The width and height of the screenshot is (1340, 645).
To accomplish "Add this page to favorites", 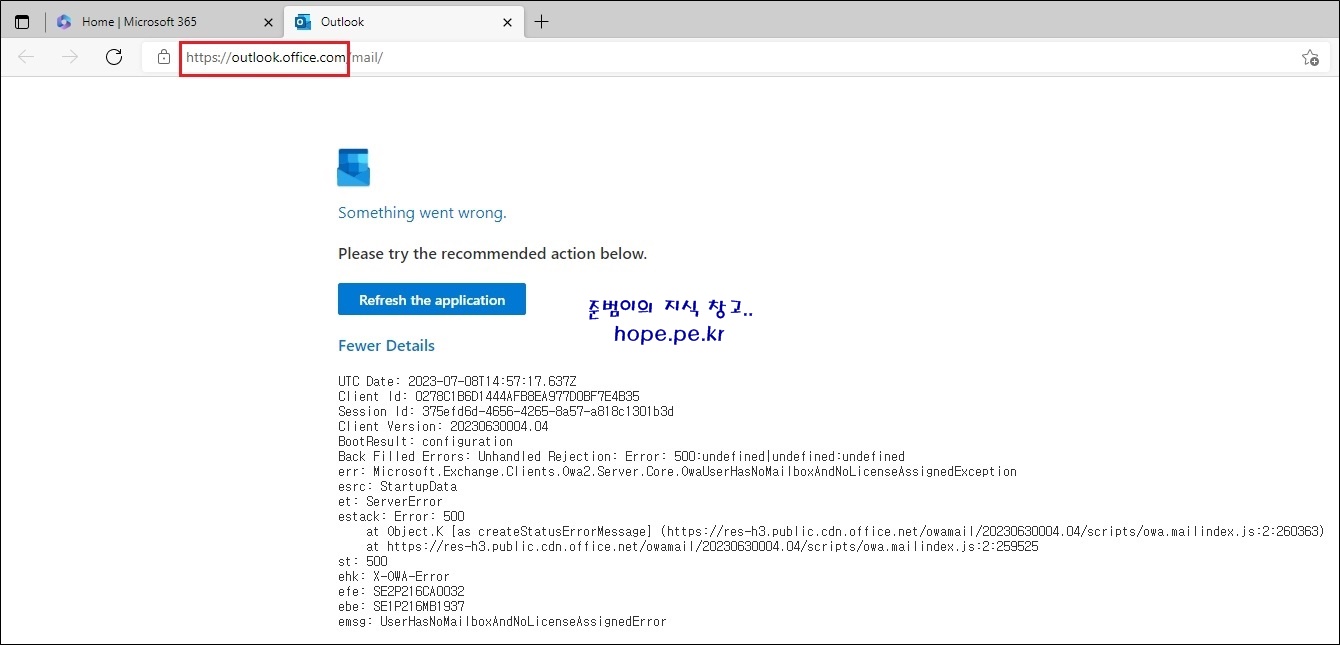I will pyautogui.click(x=1310, y=57).
